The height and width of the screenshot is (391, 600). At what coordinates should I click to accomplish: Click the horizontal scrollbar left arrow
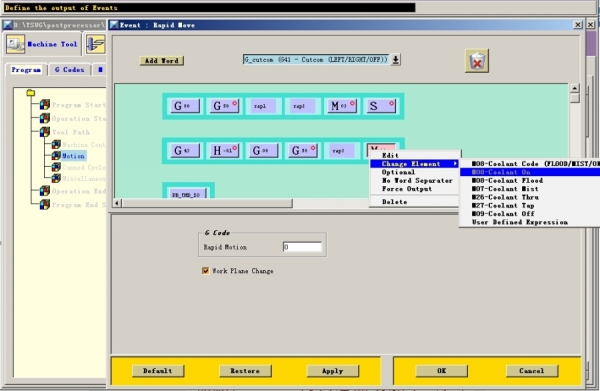[x=117, y=203]
